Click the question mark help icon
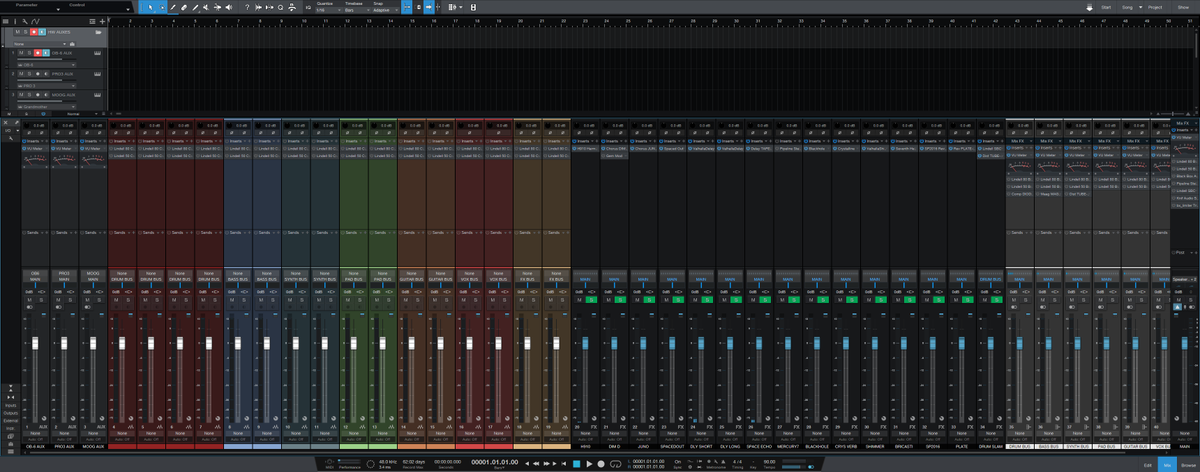This screenshot has width=1200, height=472. click(x=247, y=7)
